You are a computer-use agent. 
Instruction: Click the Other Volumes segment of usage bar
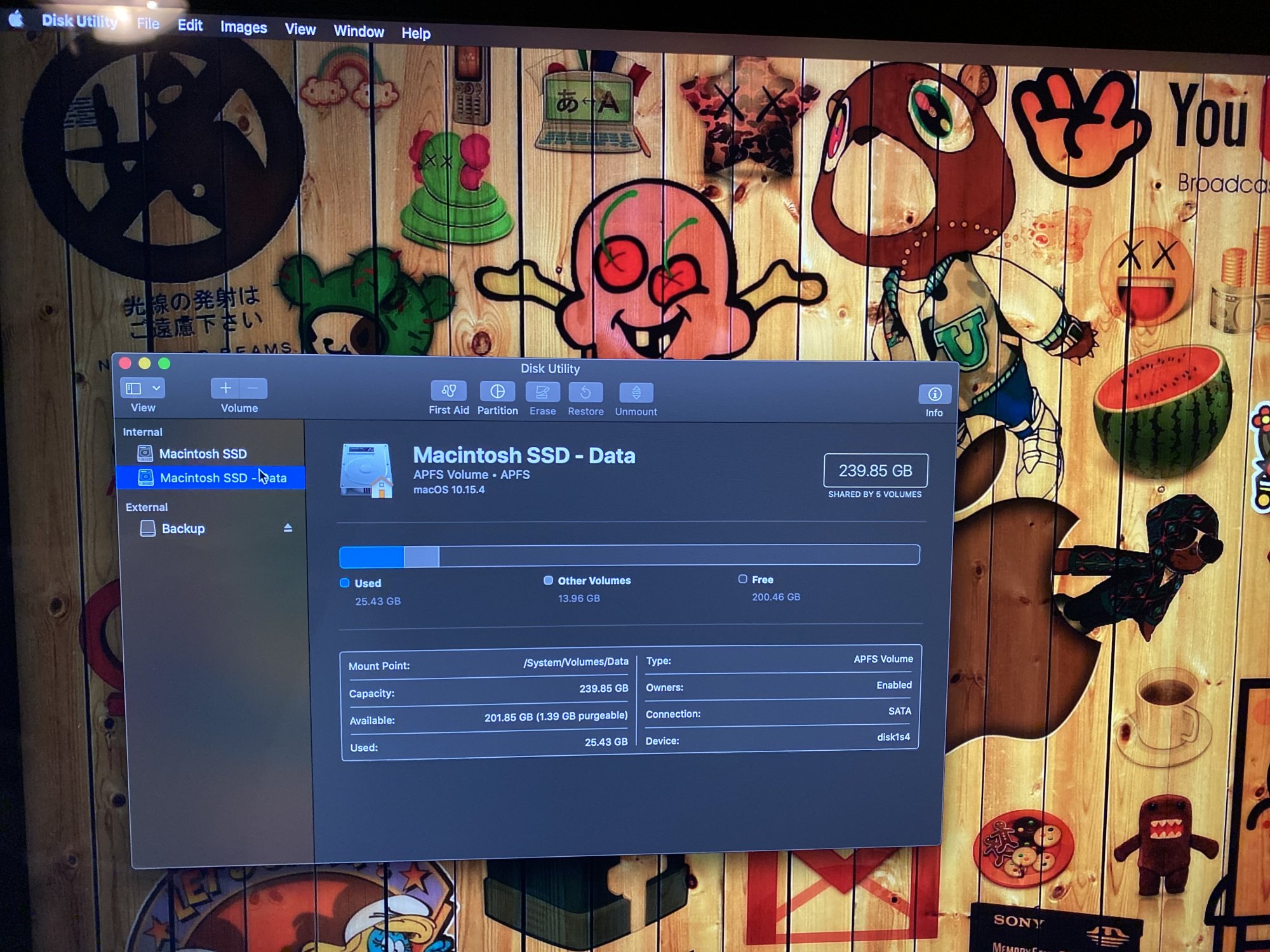point(422,557)
